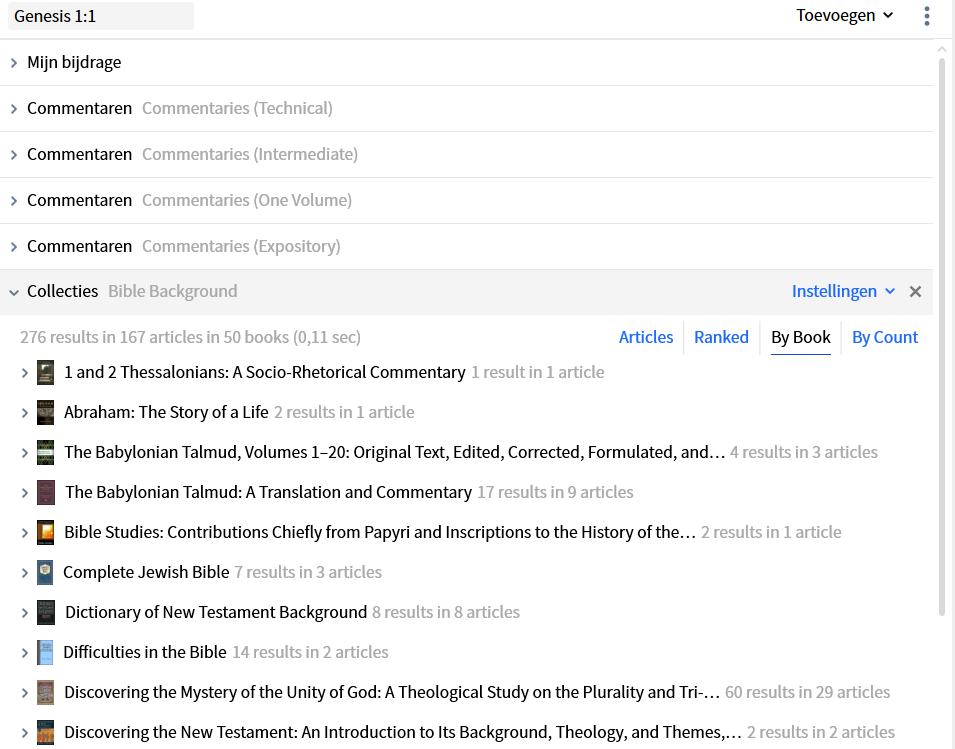Click Complete Jewish Bible cover thumbnail
Viewport: 955px width, 749px height.
coord(45,573)
